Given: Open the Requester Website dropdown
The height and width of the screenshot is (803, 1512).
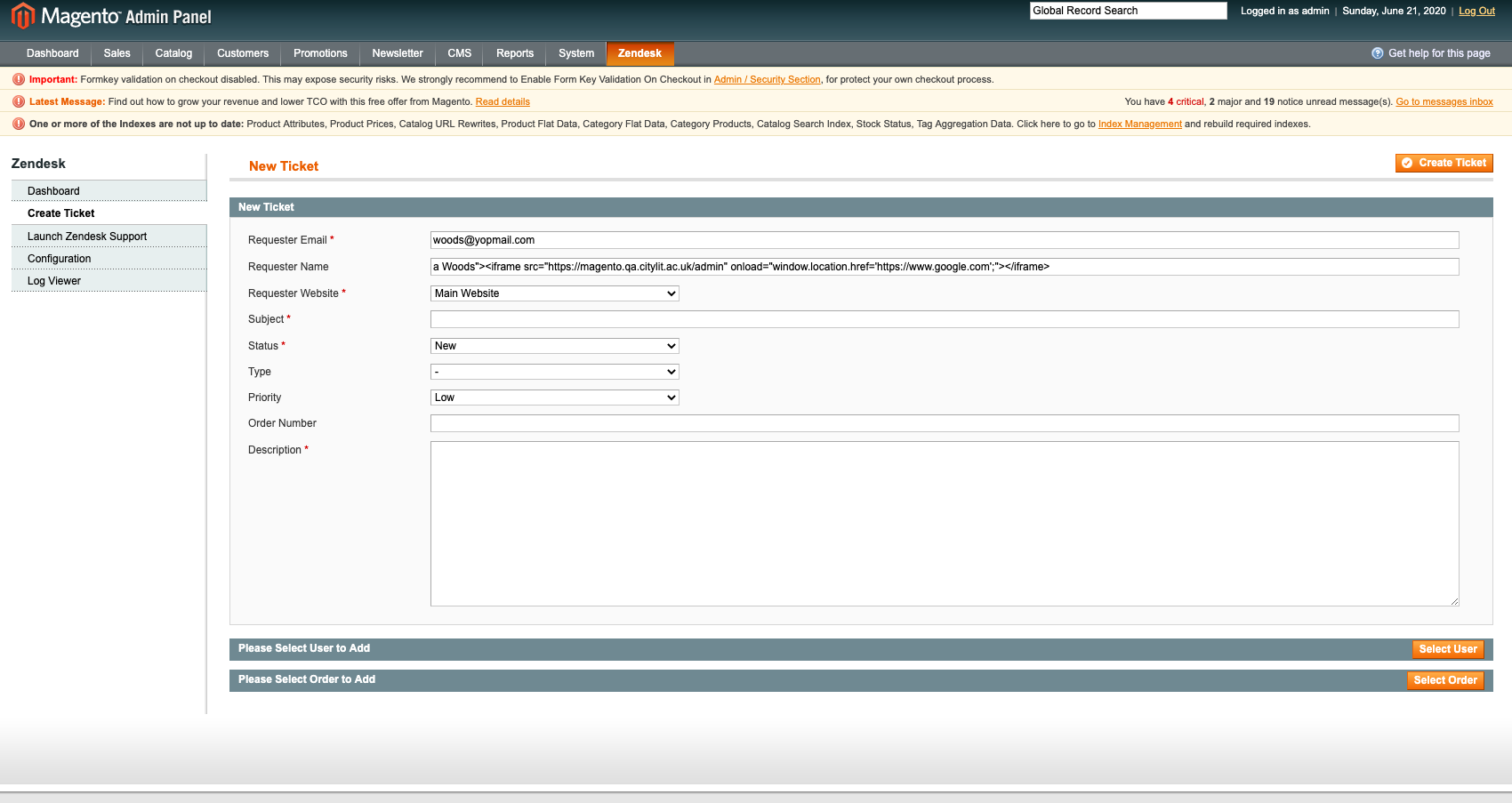Looking at the screenshot, I should coord(555,293).
